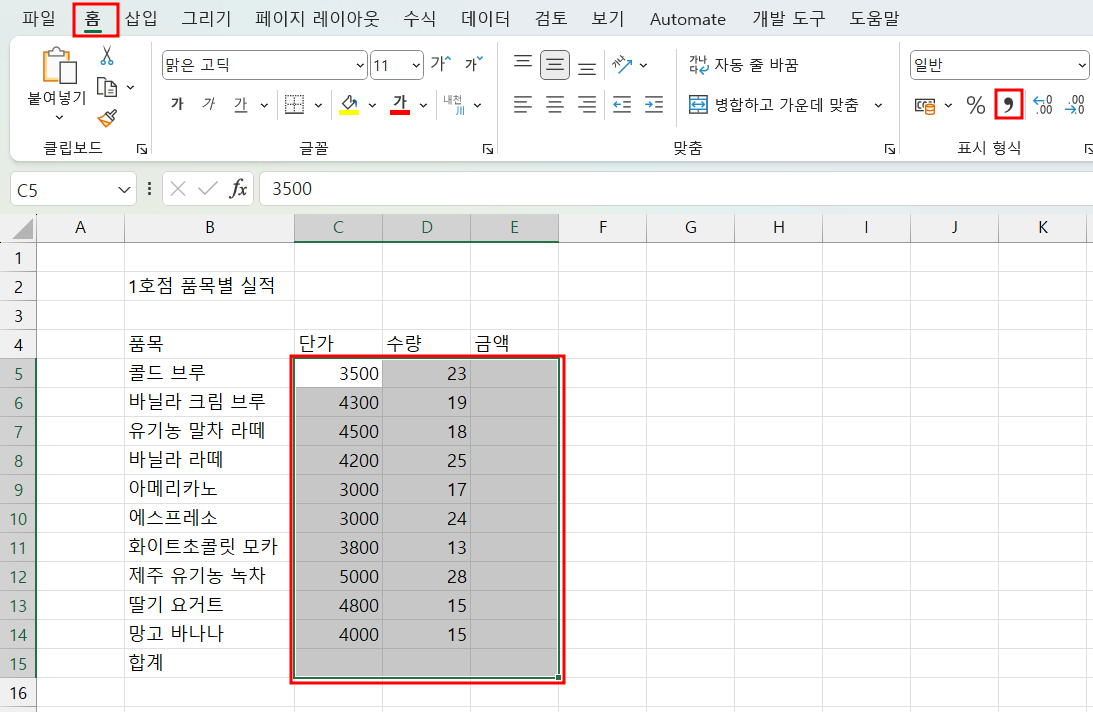Click the Paste (붙여넣기) icon
Screen dimensions: 1093x712
tap(59, 66)
